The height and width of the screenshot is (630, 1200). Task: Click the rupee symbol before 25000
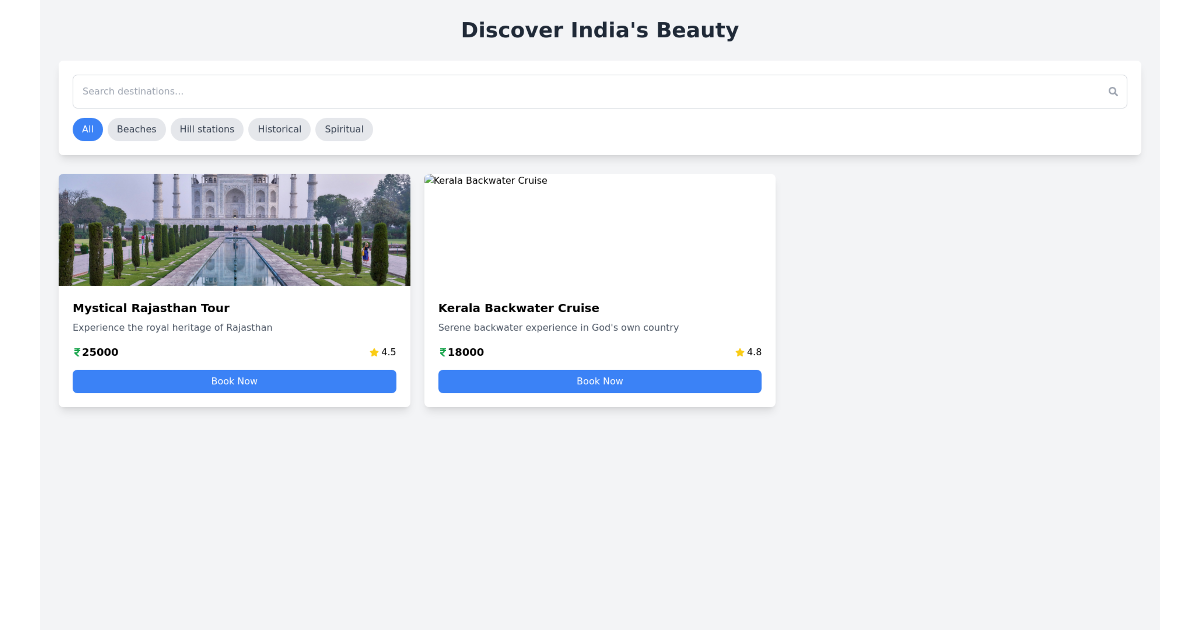coord(75,352)
